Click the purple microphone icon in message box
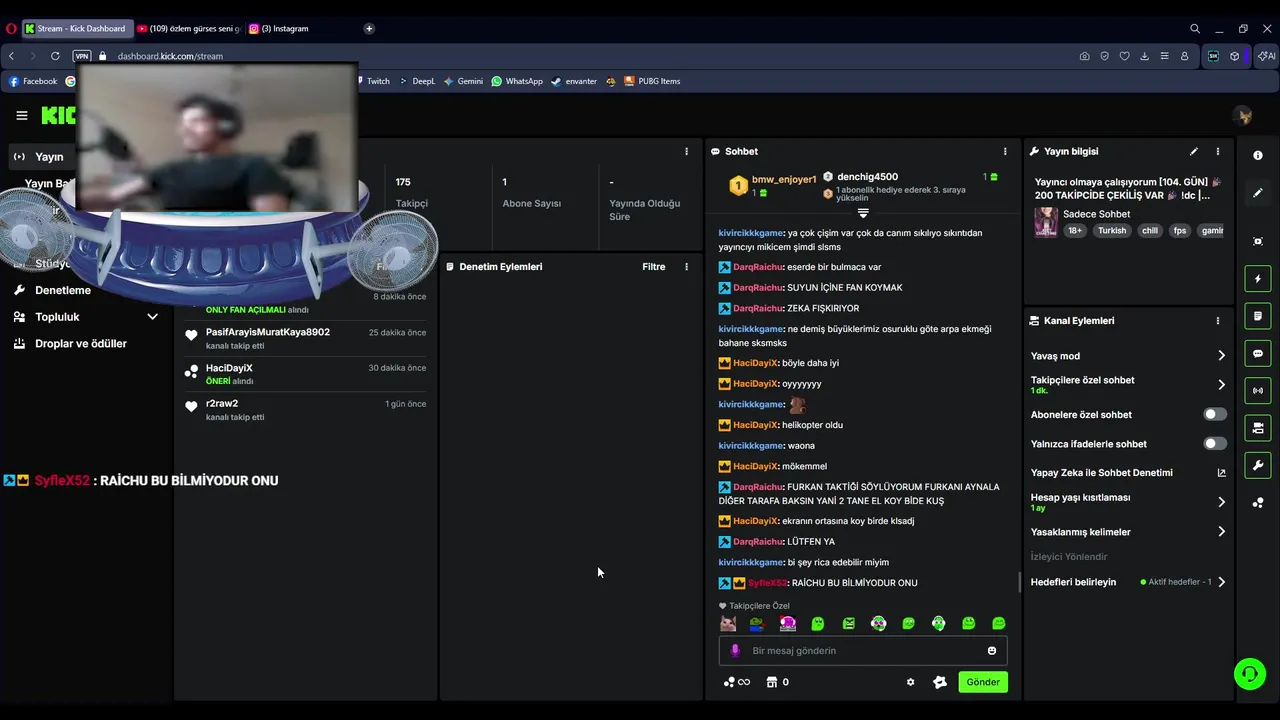The image size is (1280, 720). pyautogui.click(x=735, y=650)
